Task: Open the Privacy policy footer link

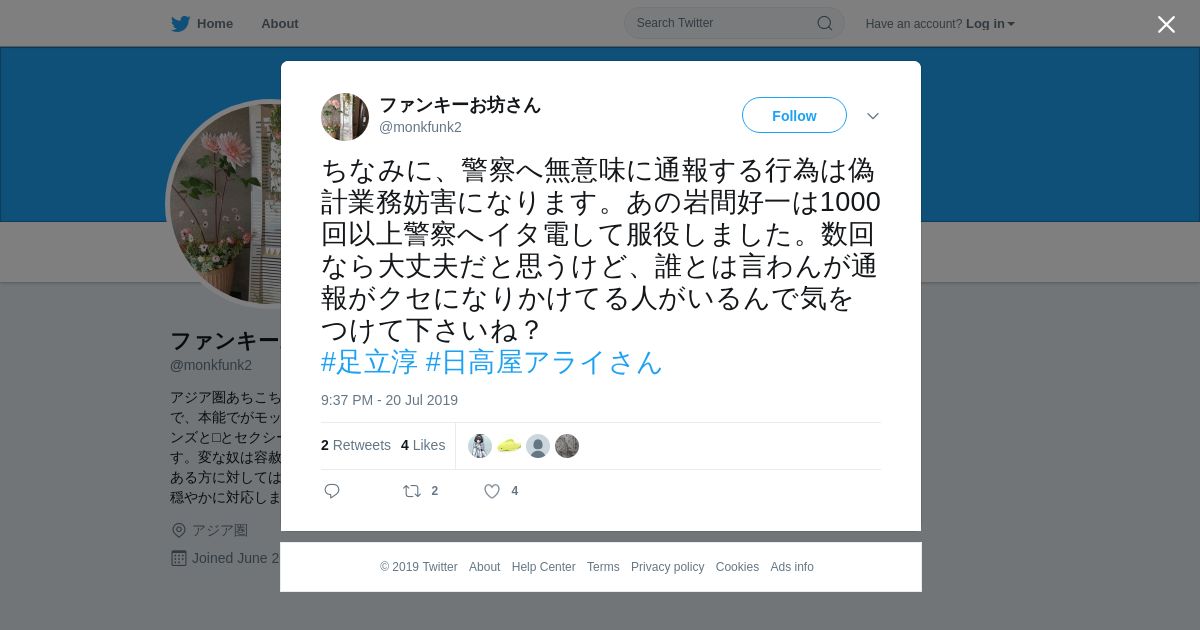Action: (x=667, y=567)
